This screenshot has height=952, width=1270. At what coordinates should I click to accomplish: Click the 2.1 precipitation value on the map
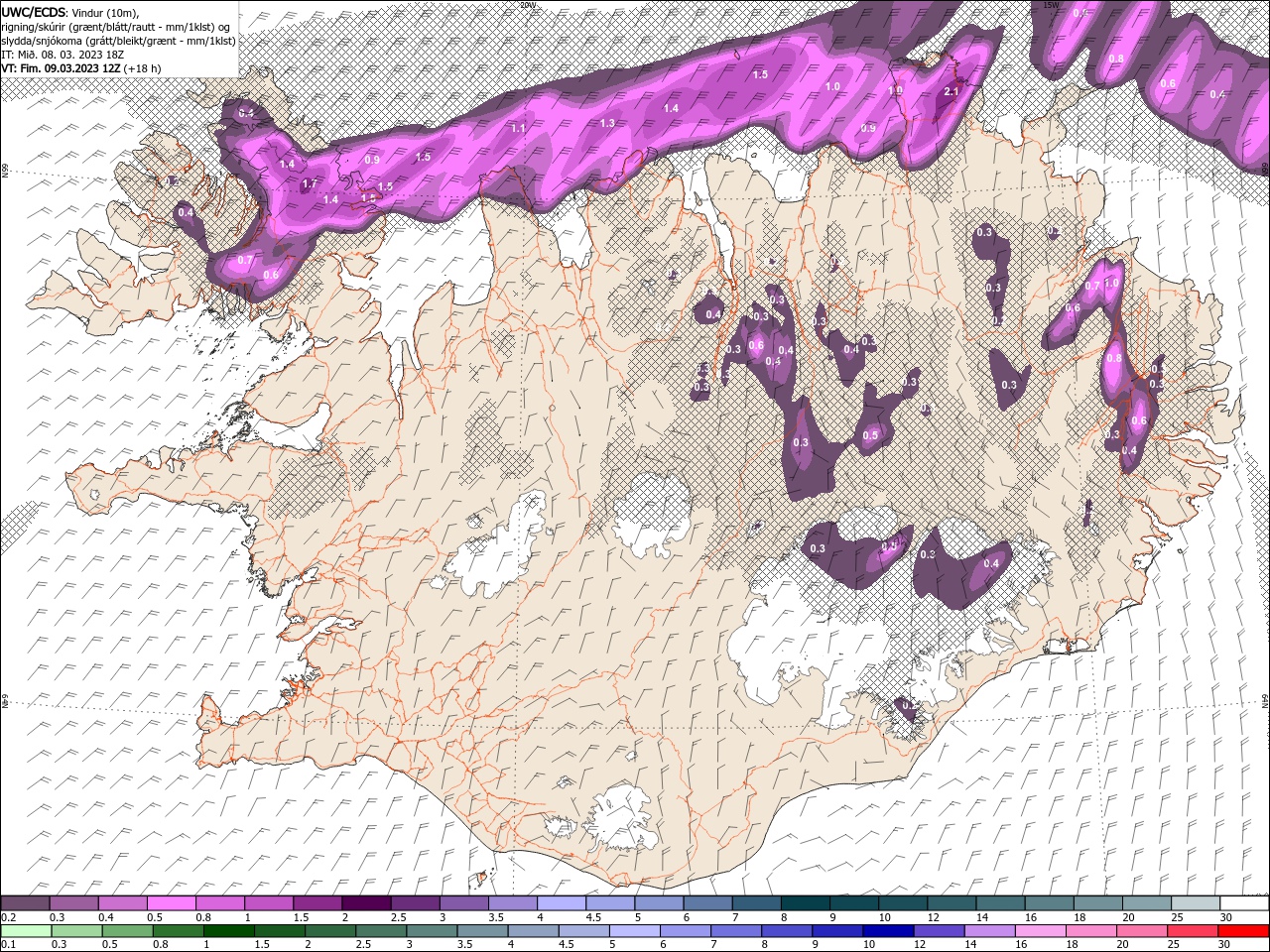(952, 91)
